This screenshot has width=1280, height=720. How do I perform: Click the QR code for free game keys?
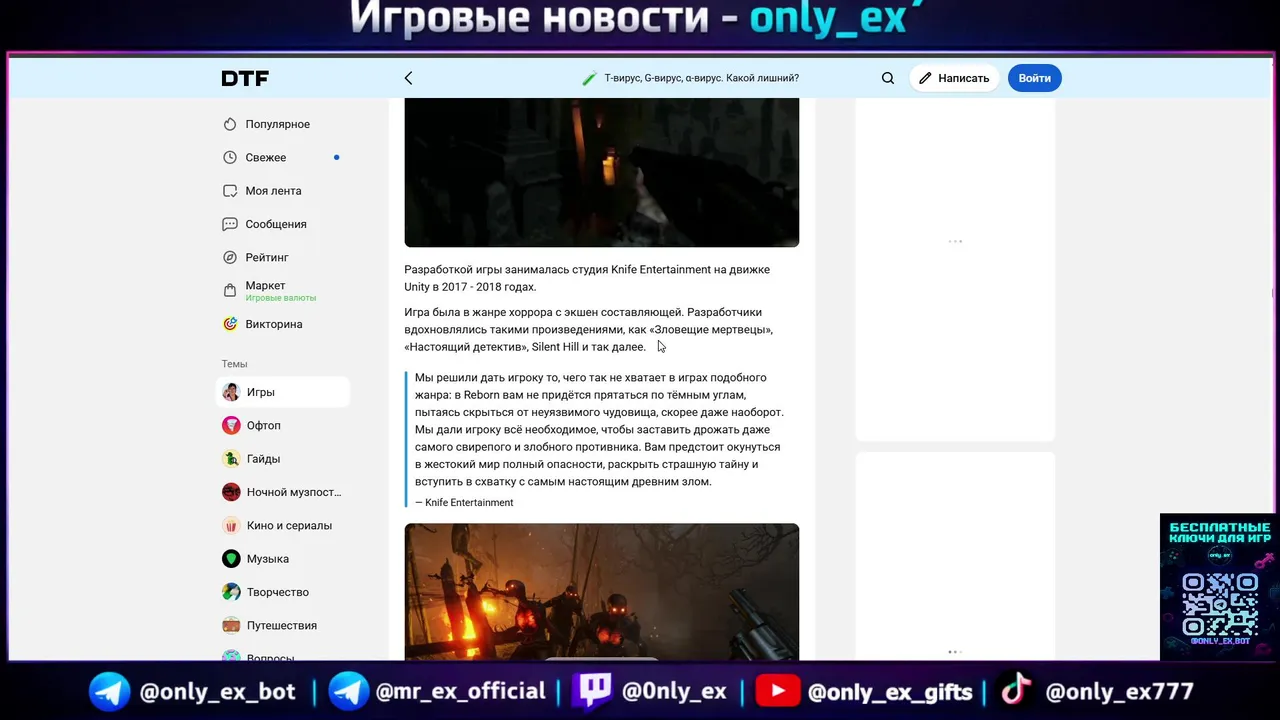coord(1219,602)
